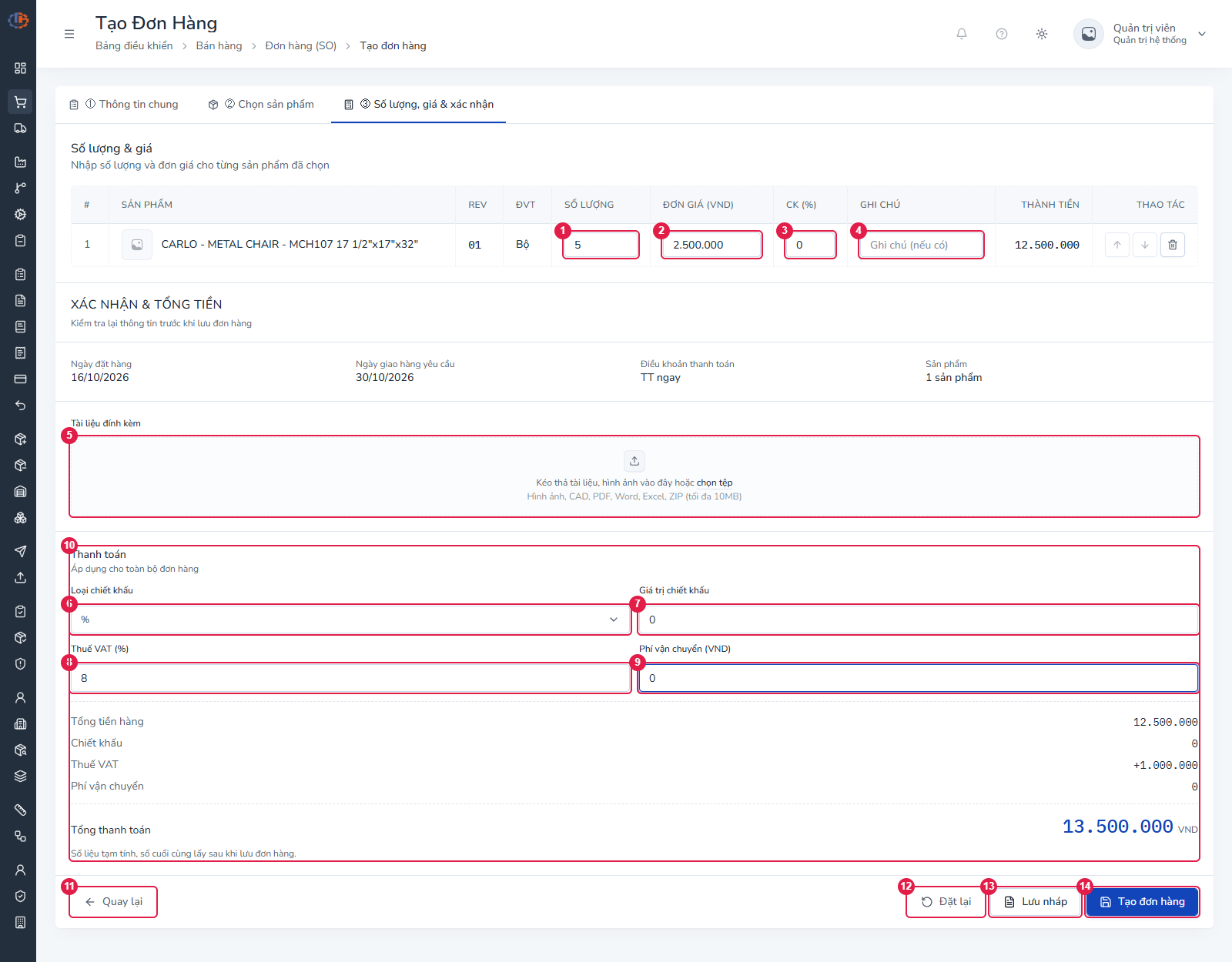Open notifications bell

coord(962,34)
